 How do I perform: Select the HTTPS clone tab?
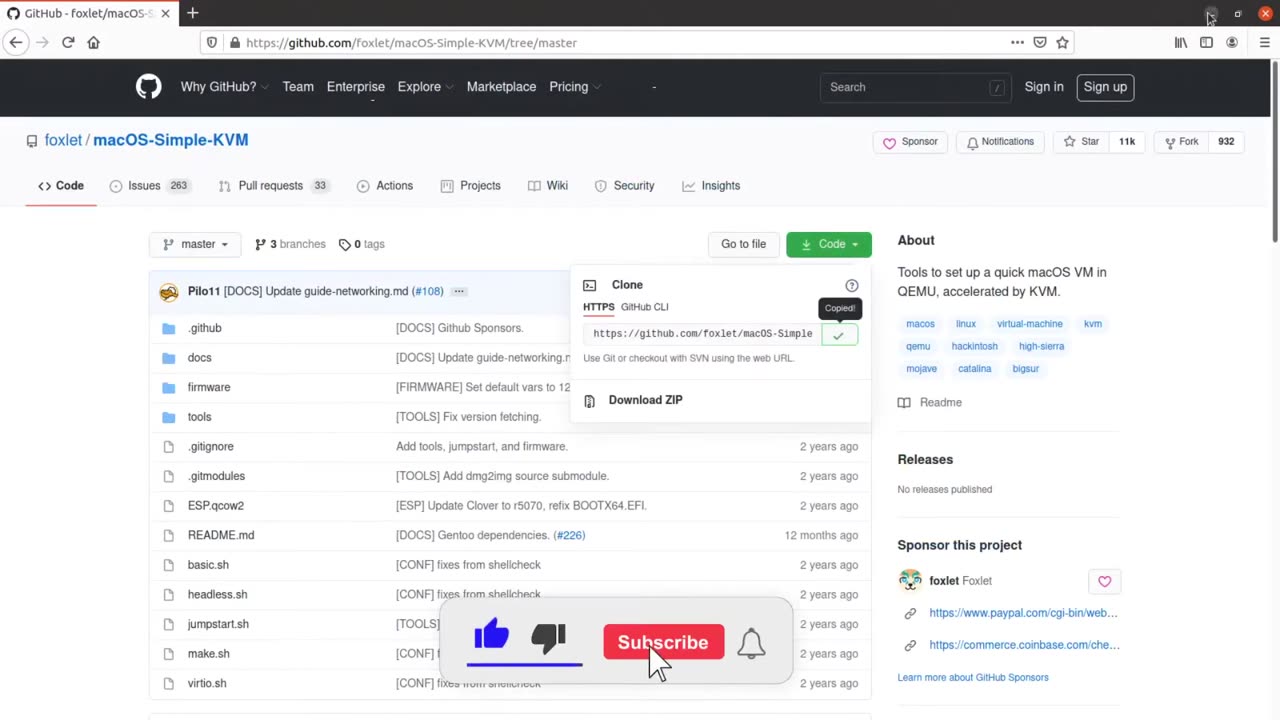(599, 307)
